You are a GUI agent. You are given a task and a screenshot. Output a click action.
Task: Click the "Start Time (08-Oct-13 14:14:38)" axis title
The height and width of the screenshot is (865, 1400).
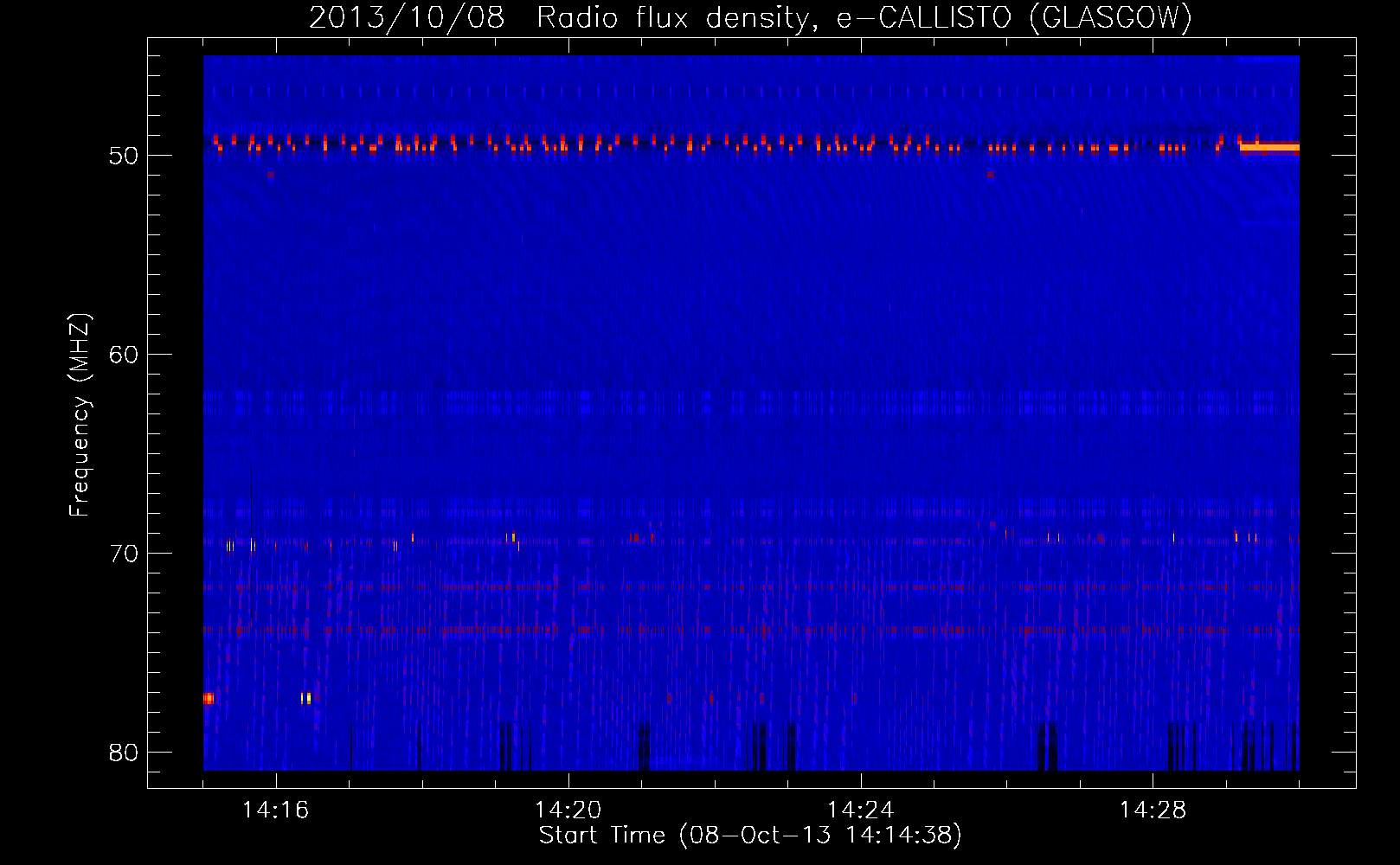coord(750,836)
